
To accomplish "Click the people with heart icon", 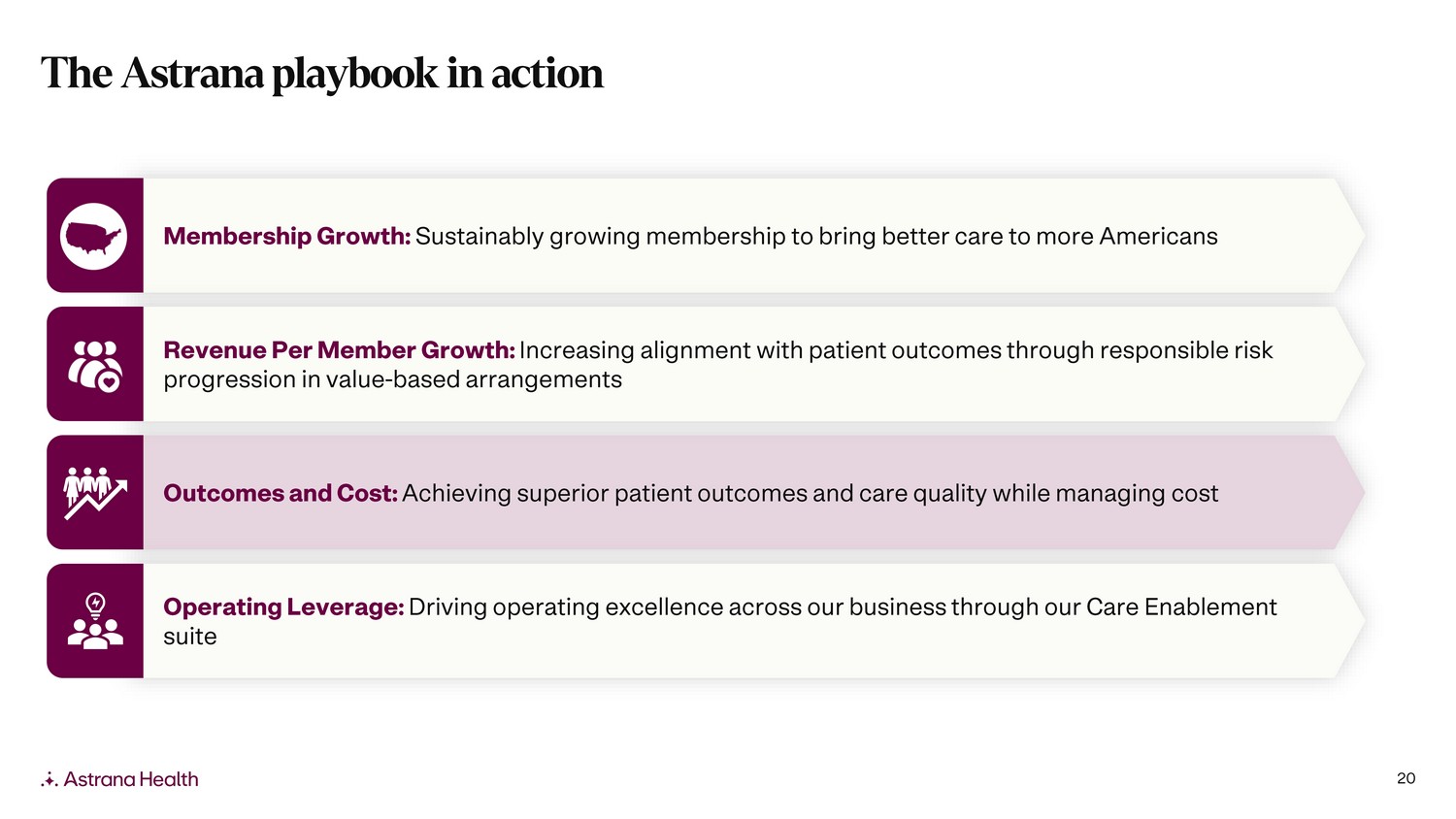I will coord(94,365).
